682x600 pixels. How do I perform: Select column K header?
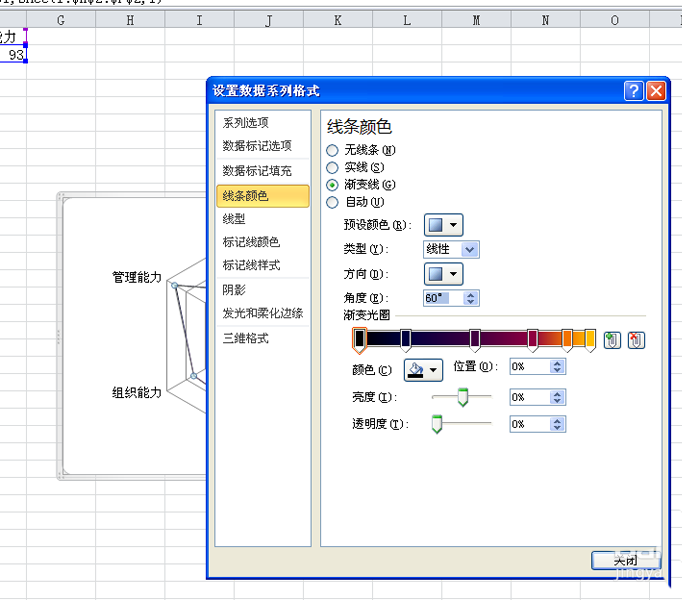338,20
